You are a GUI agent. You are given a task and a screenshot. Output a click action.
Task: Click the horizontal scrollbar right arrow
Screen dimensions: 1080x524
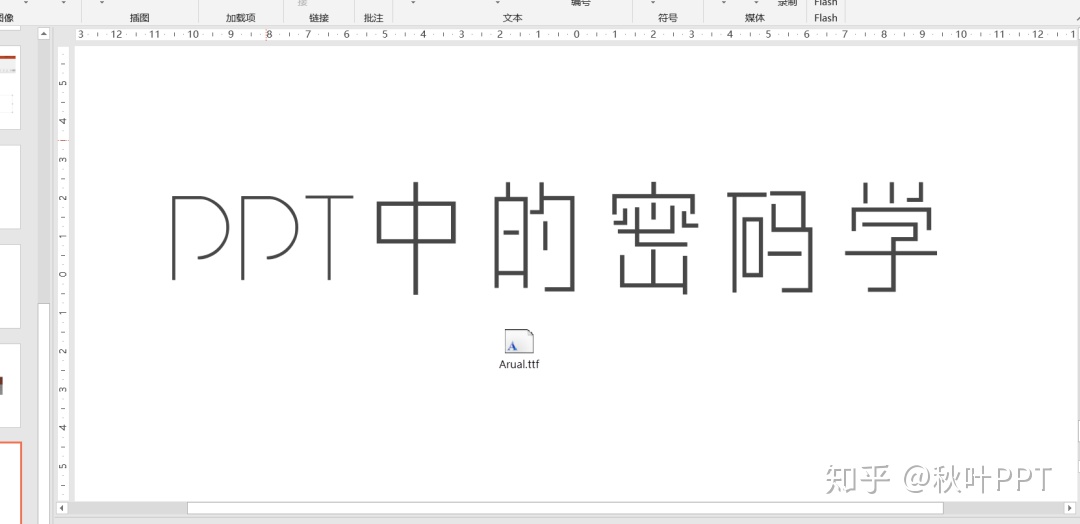[1068, 508]
